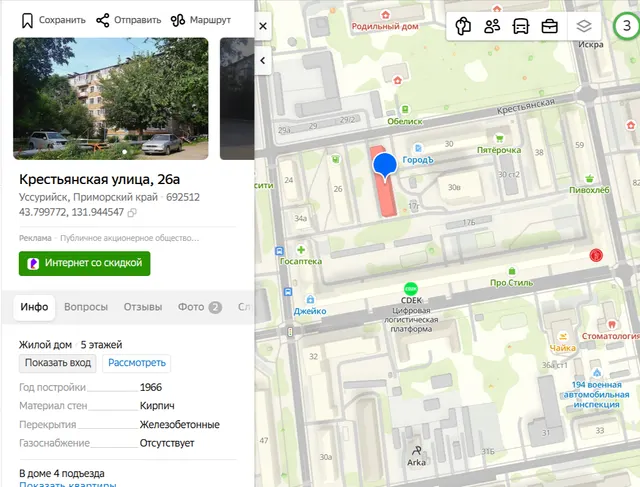Select the Обелиск map marker
Viewport: 640px width, 487px height.
tap(405, 109)
